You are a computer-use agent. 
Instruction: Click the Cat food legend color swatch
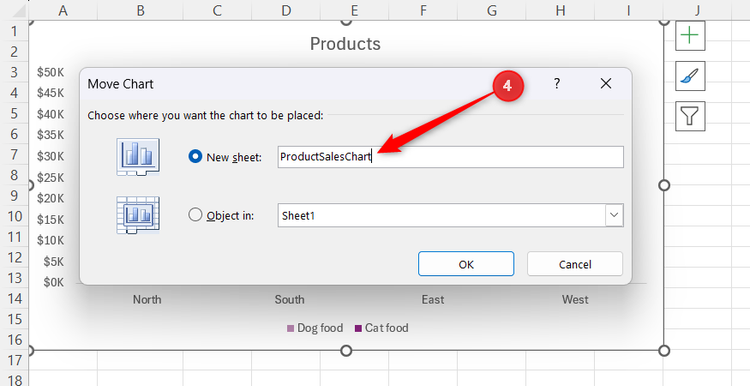(x=358, y=329)
